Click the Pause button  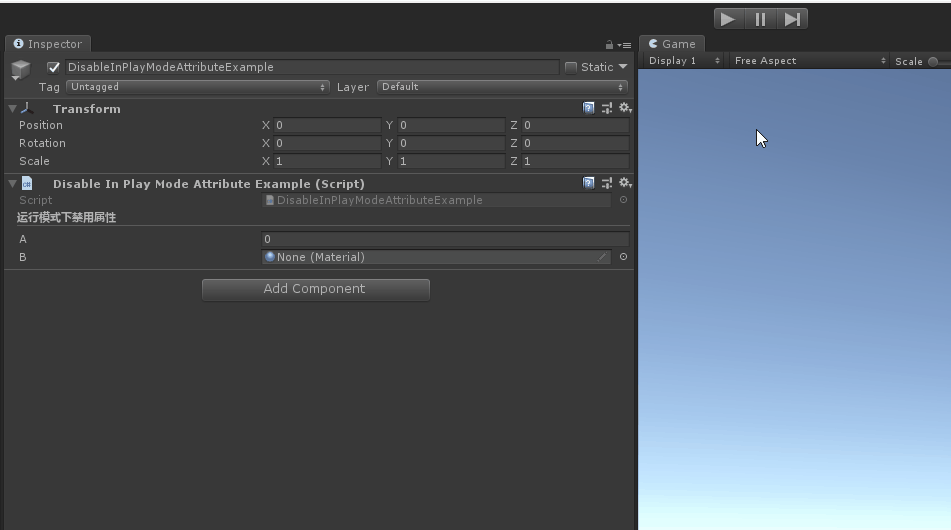click(760, 19)
